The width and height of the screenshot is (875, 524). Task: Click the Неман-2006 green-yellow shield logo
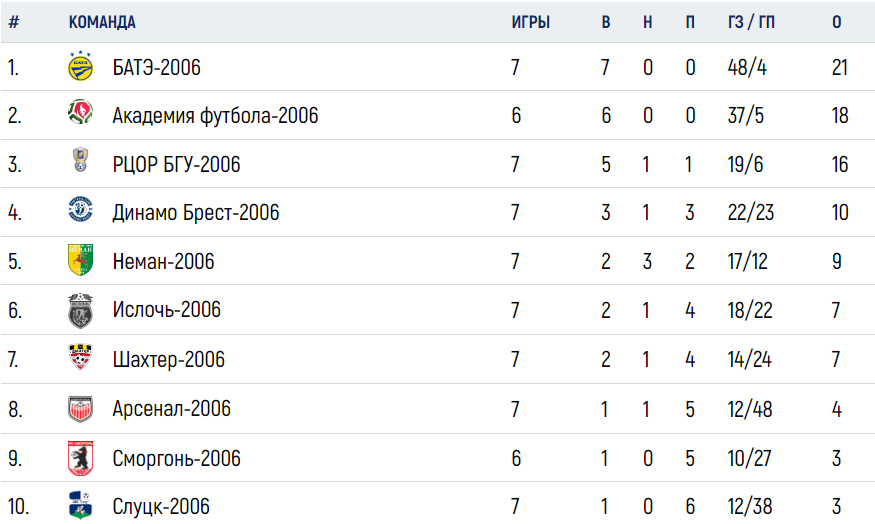tap(80, 259)
